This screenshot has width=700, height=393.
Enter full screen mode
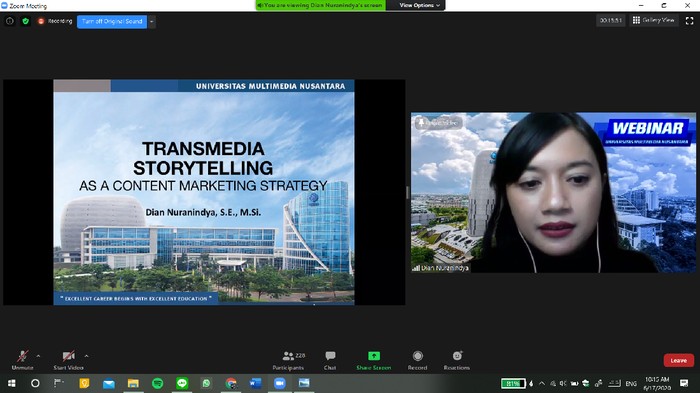tap(689, 21)
